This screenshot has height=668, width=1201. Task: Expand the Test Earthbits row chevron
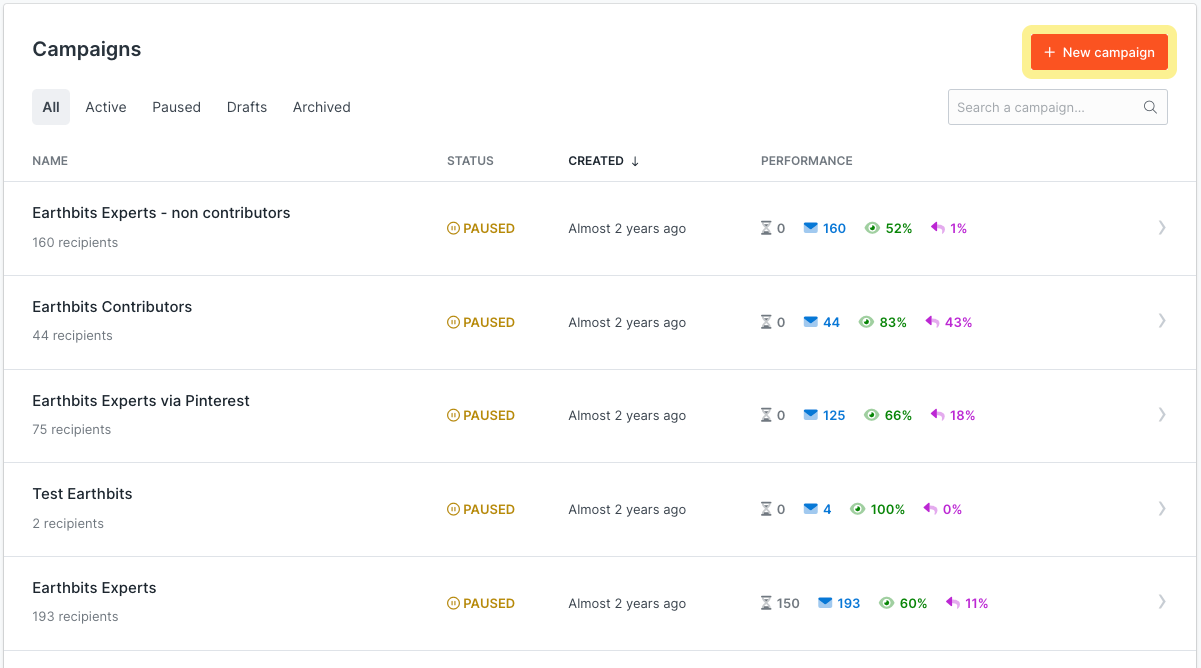1161,509
